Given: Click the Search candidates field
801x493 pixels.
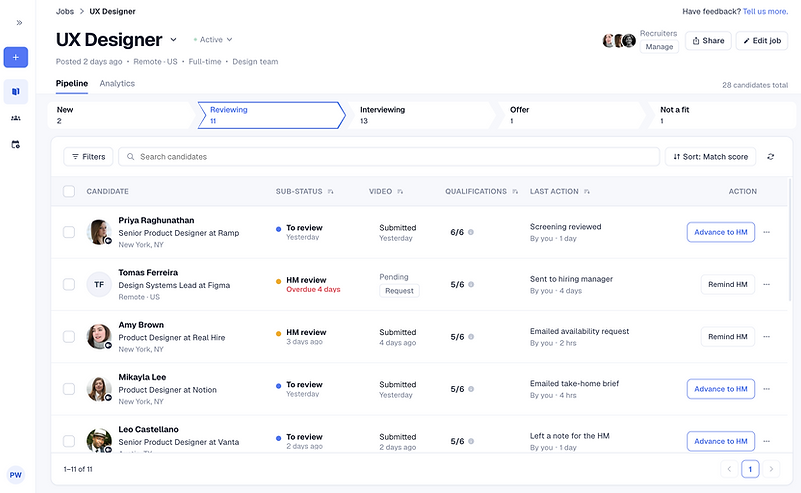Looking at the screenshot, I should [x=389, y=157].
